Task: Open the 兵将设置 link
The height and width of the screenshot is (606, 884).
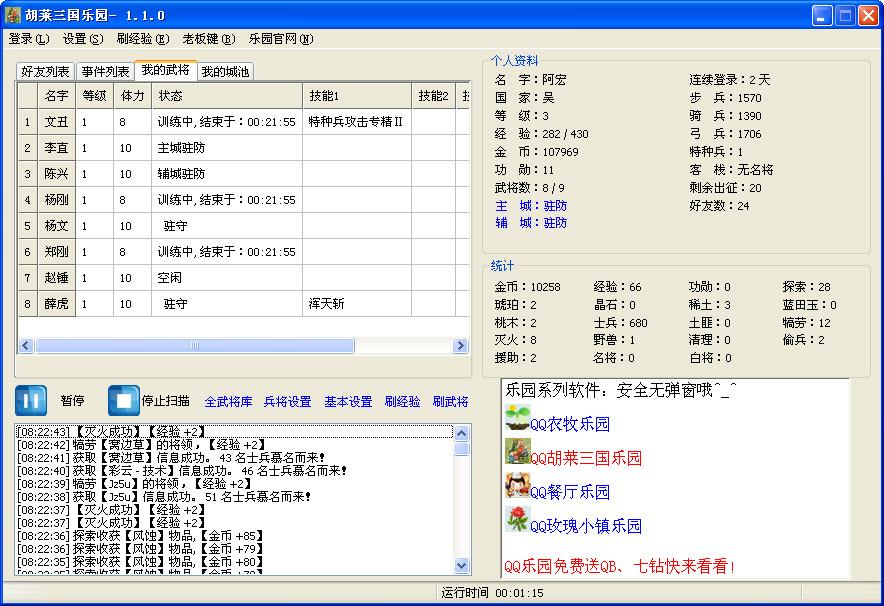Action: tap(287, 402)
